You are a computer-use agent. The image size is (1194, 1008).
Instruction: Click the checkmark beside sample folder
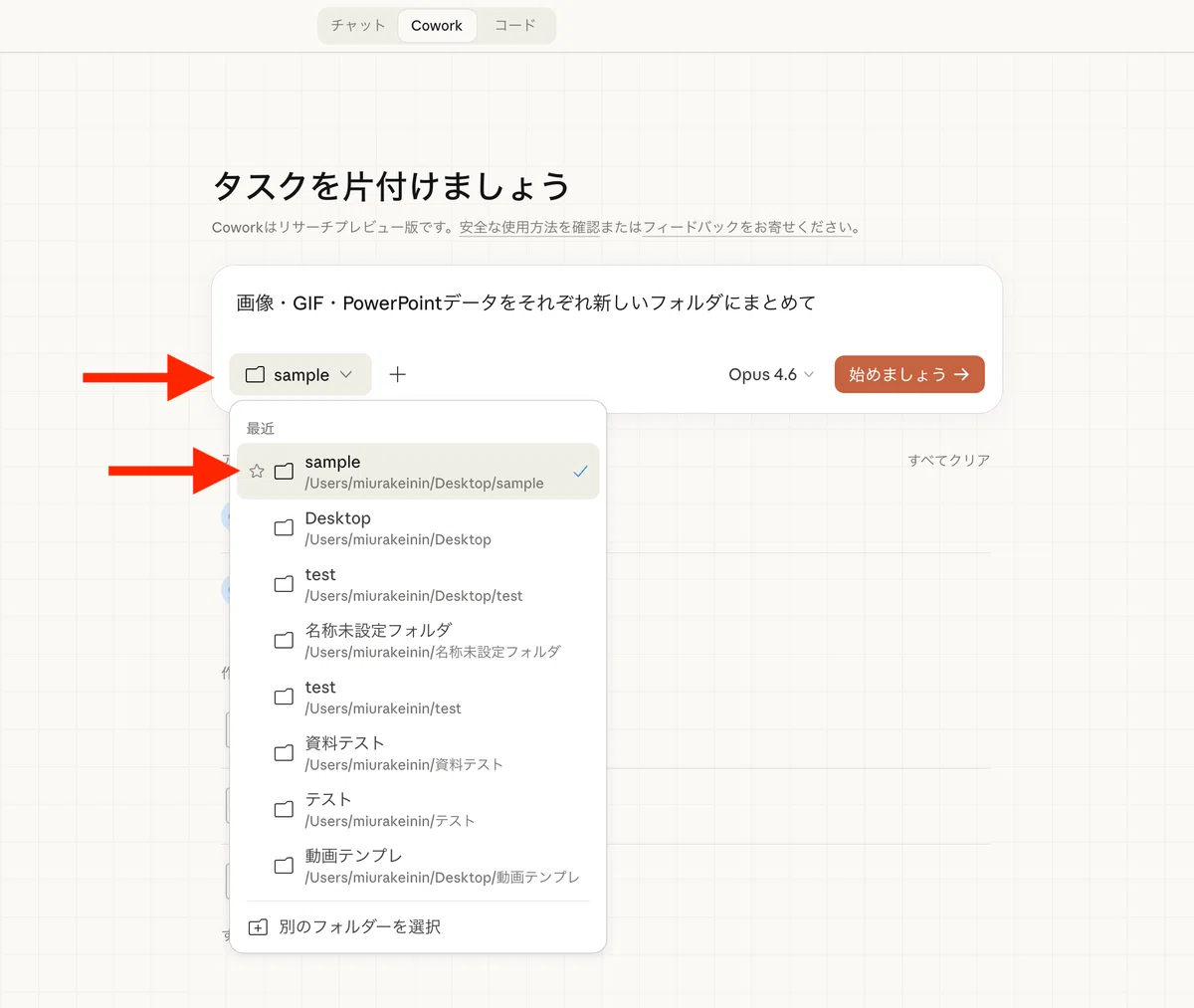[x=580, y=471]
